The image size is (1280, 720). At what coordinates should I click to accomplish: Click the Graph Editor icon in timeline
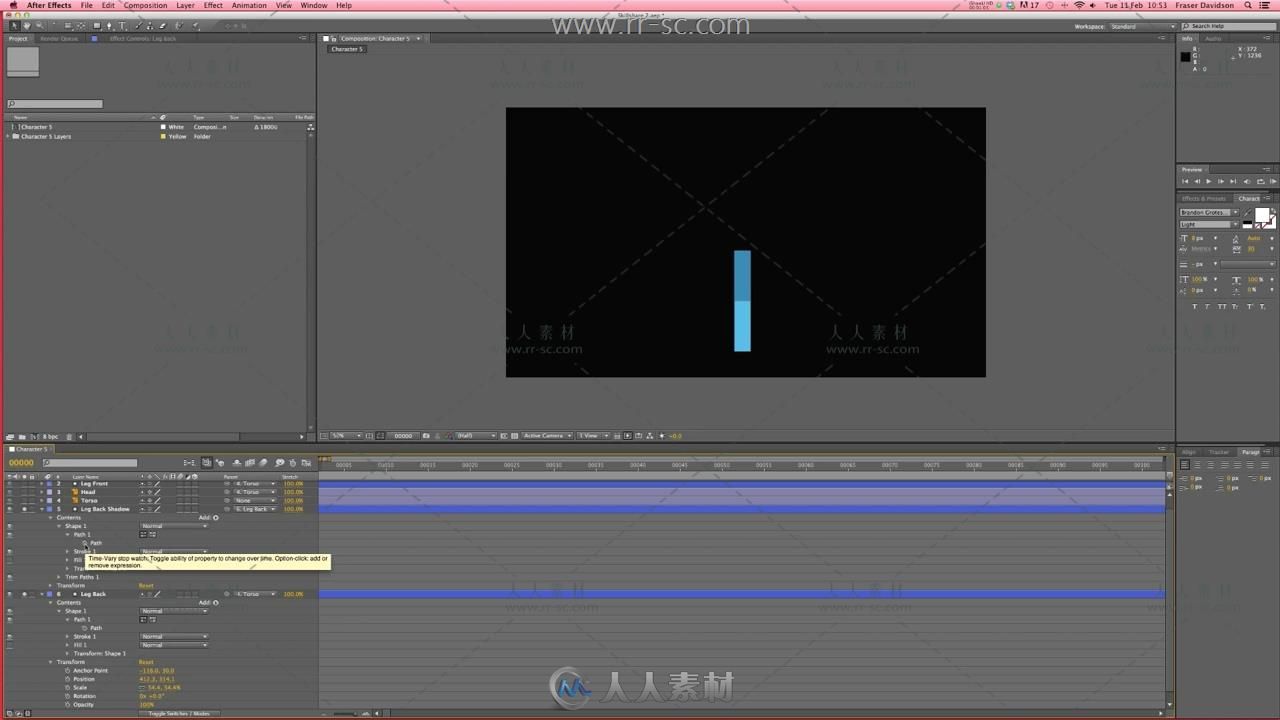[307, 463]
